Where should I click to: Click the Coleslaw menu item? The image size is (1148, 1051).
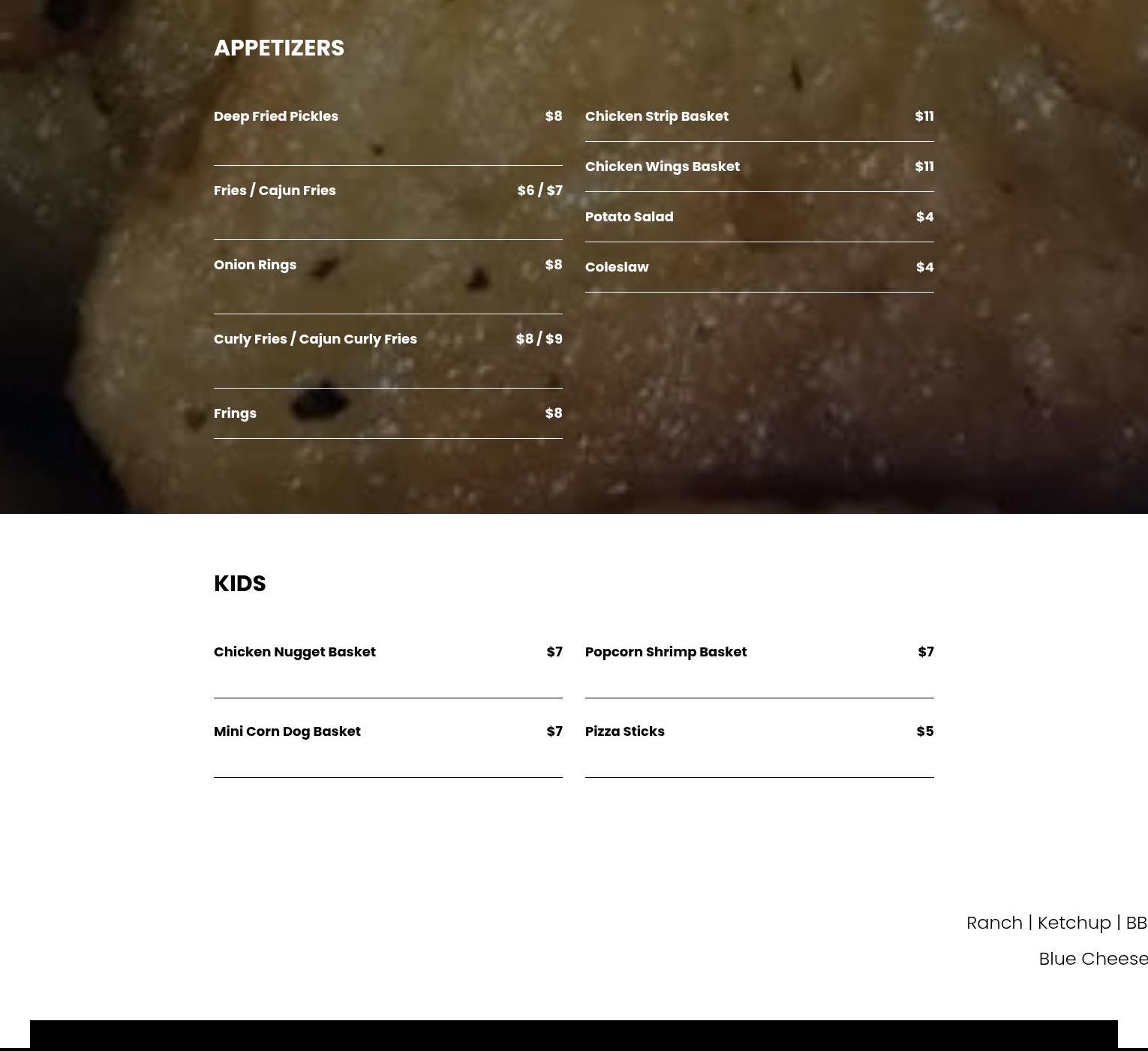pyautogui.click(x=617, y=267)
